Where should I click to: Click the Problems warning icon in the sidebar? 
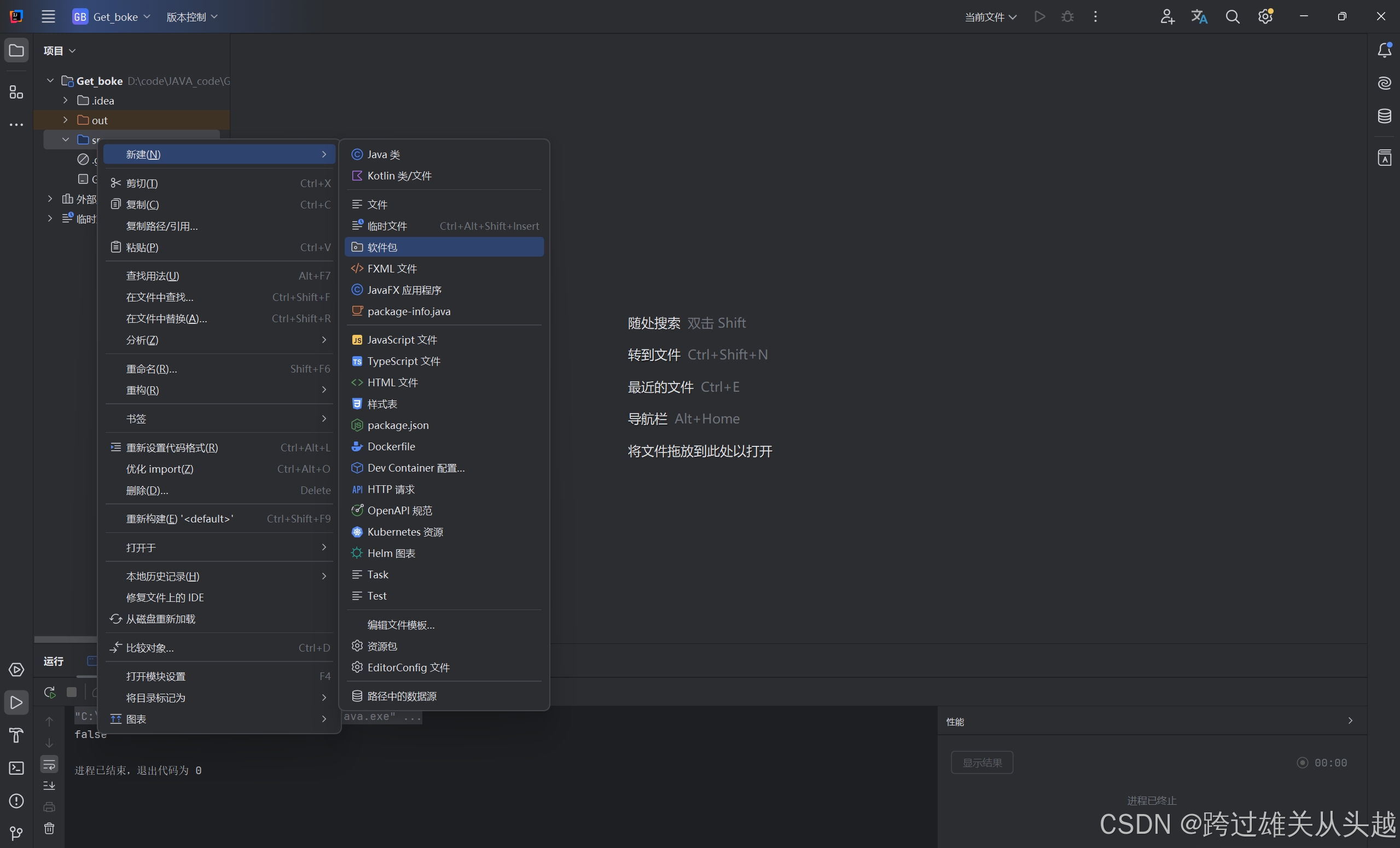[16, 801]
